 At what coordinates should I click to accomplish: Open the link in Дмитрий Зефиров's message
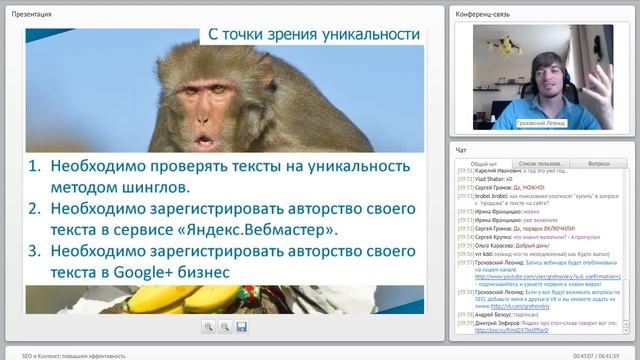(511, 330)
